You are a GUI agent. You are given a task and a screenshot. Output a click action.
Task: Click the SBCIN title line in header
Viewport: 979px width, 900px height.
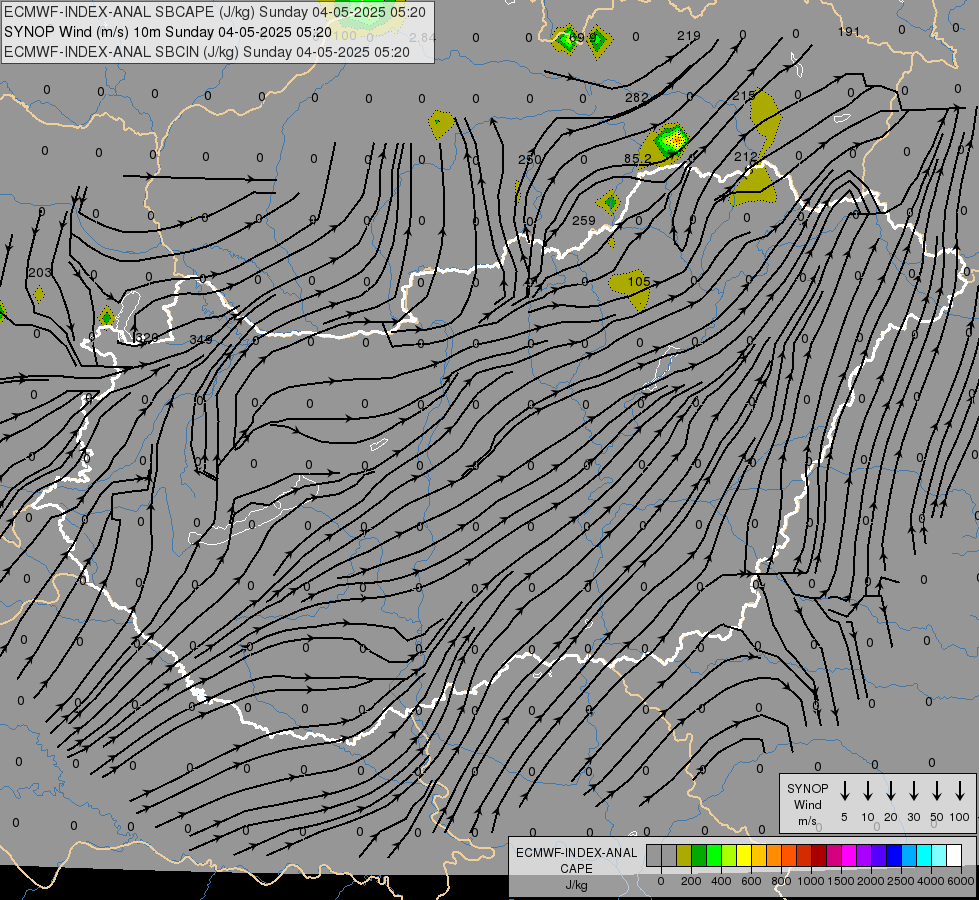click(207, 52)
